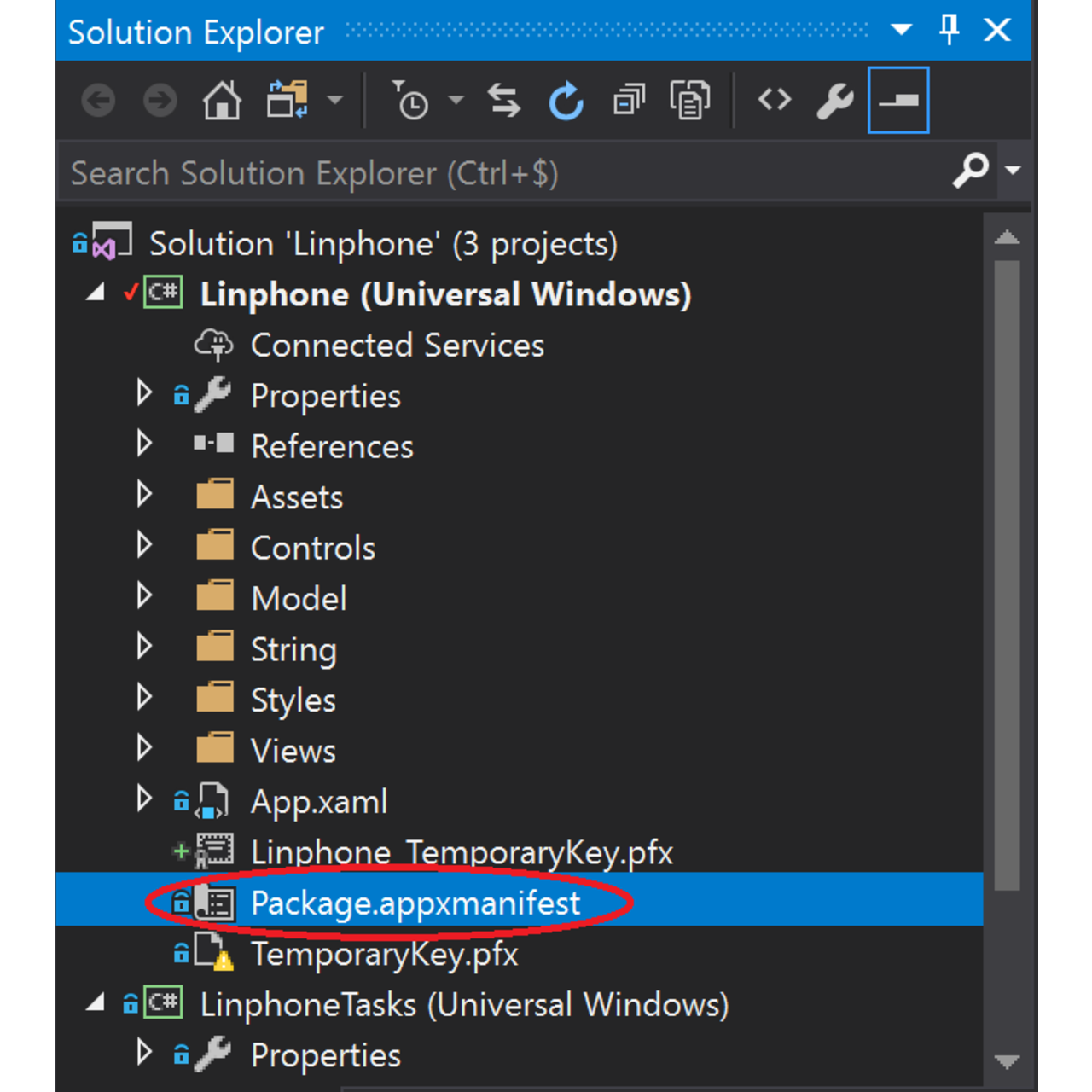Refresh the Solution Explorer
The width and height of the screenshot is (1092, 1092).
tap(566, 101)
